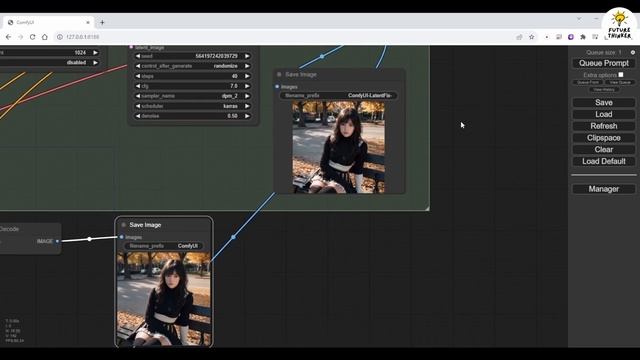Increase denoise with the right arrow

click(247, 116)
